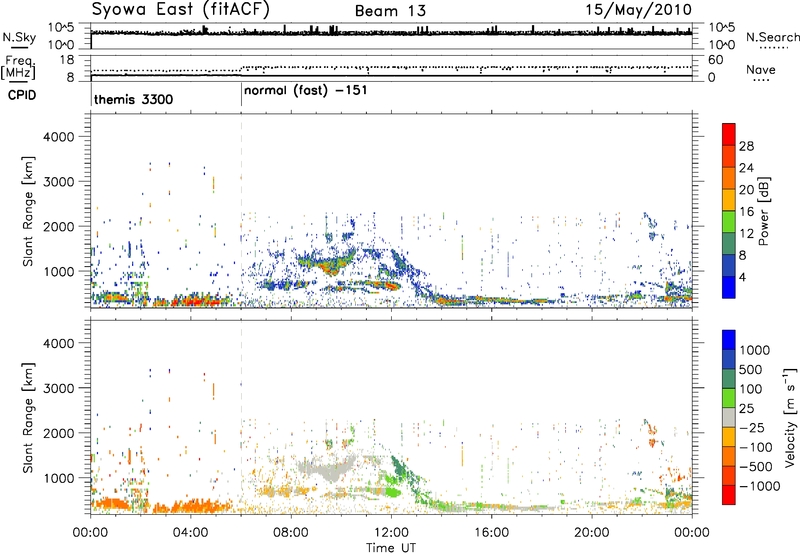The height and width of the screenshot is (554, 800).
Task: Click the 'themis 3300' CPID text
Action: click(134, 99)
